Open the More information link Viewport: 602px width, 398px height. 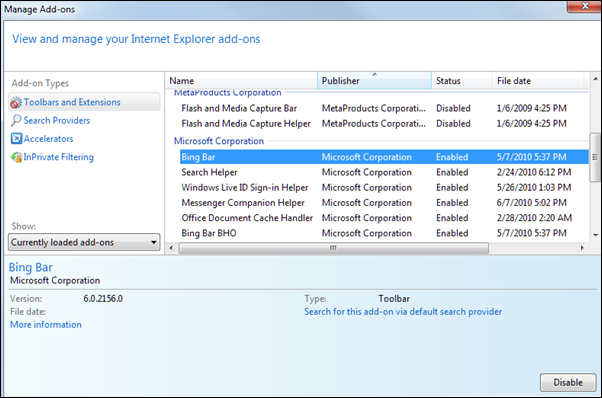(x=46, y=325)
